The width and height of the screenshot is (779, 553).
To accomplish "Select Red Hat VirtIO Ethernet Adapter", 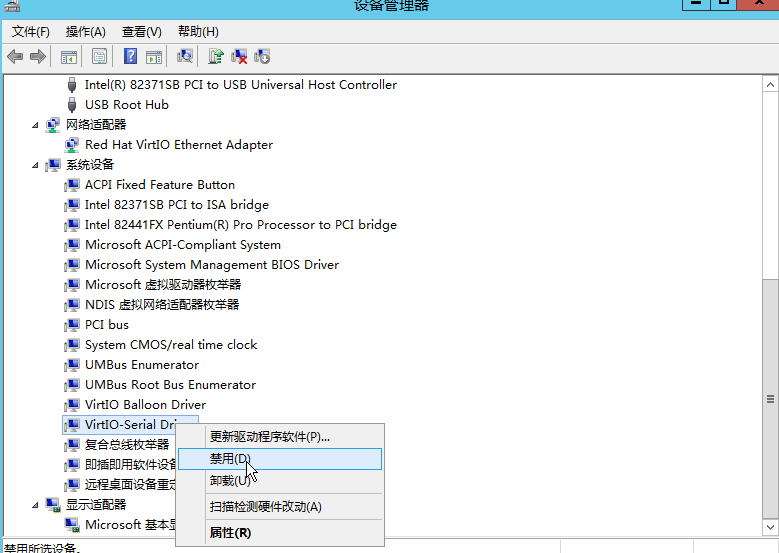I will point(178,145).
